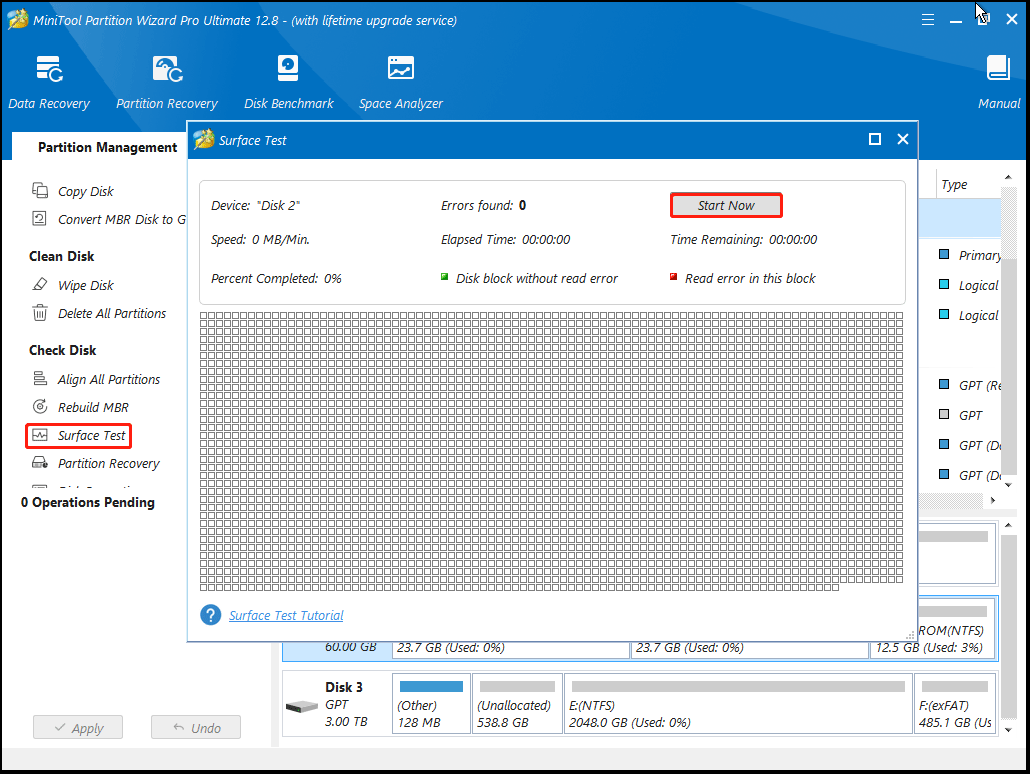Click the 12.5 GB (Used: 3%) partition
This screenshot has height=774, width=1030.
tap(929, 648)
